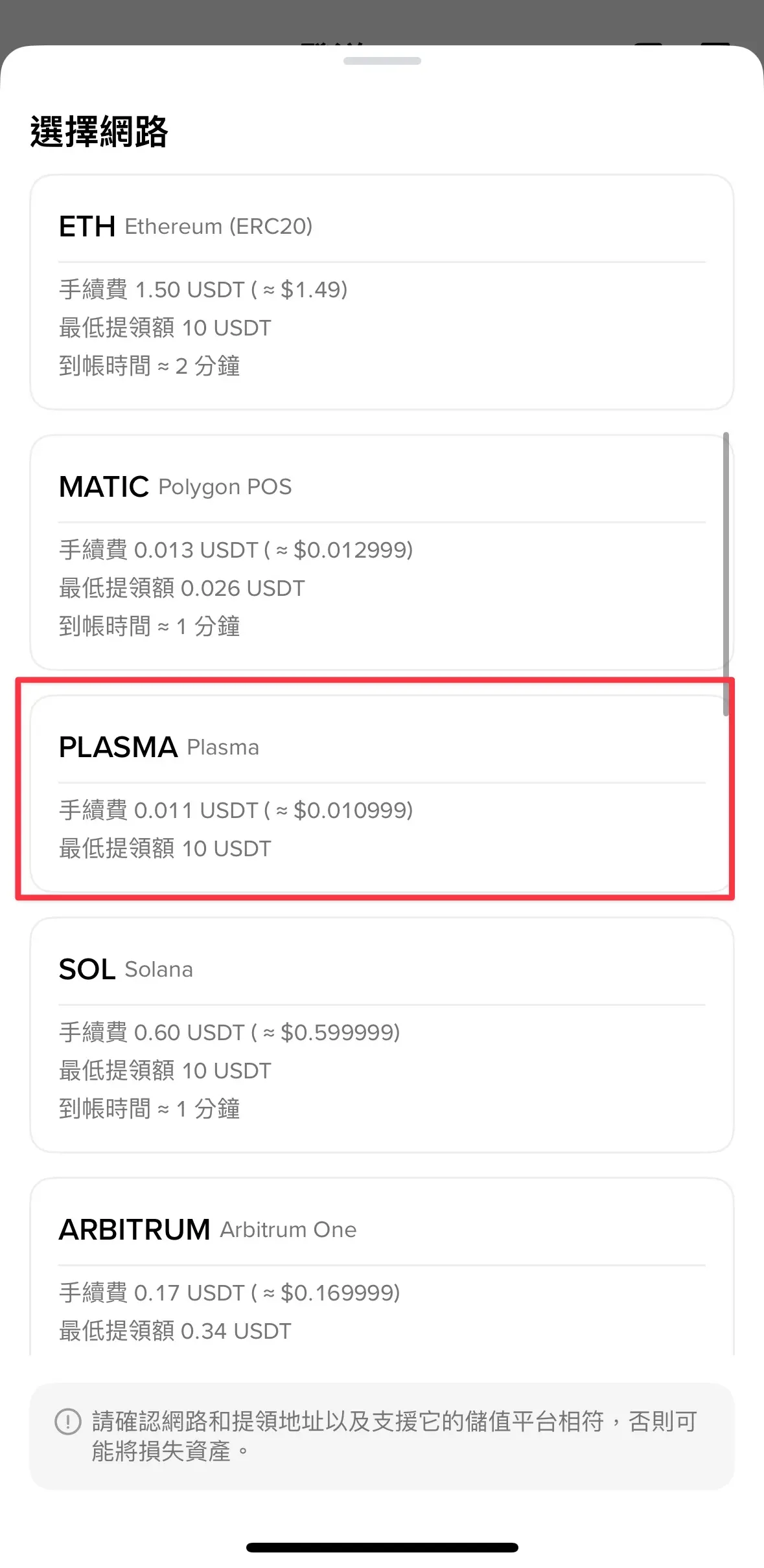
Task: Tap the 最低提領額 0.34 USDT under ARBITRUM
Action: pos(175,1330)
